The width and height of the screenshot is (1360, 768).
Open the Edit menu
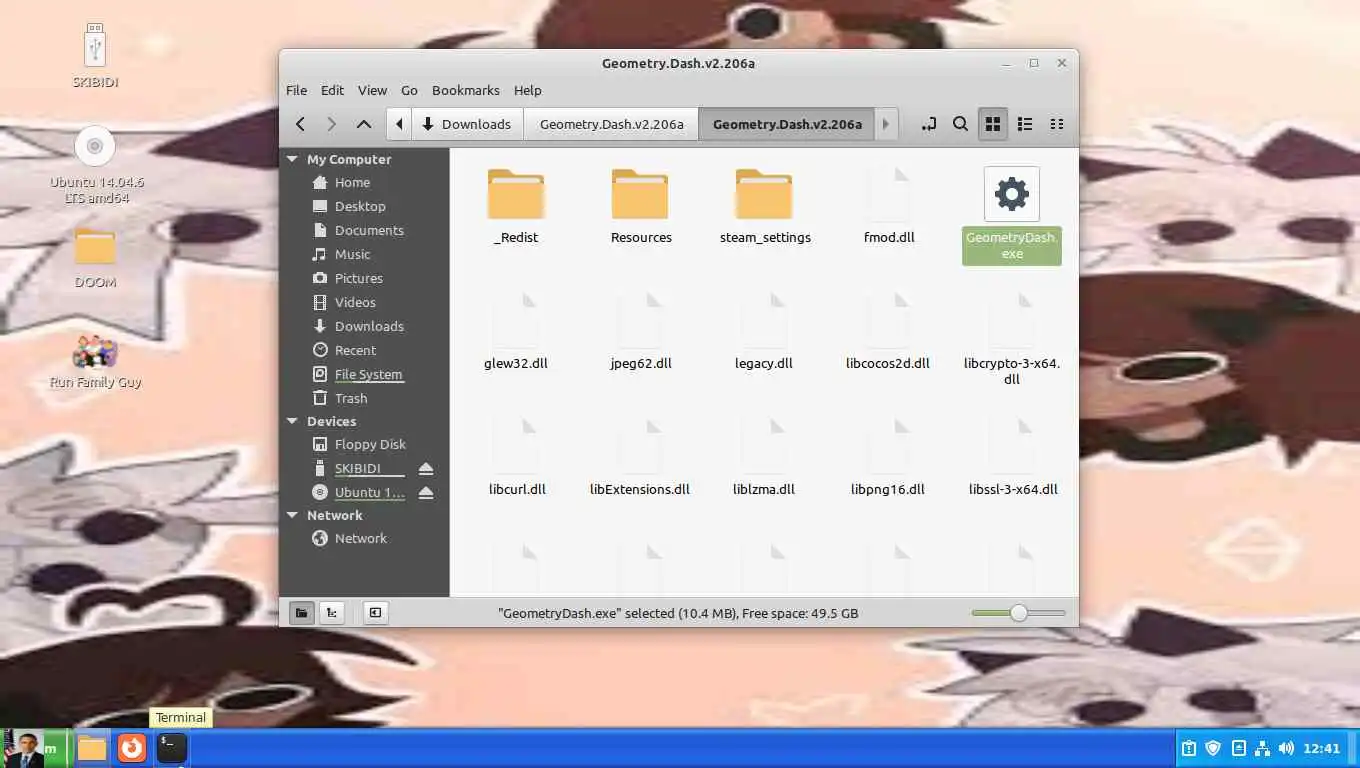pos(332,90)
